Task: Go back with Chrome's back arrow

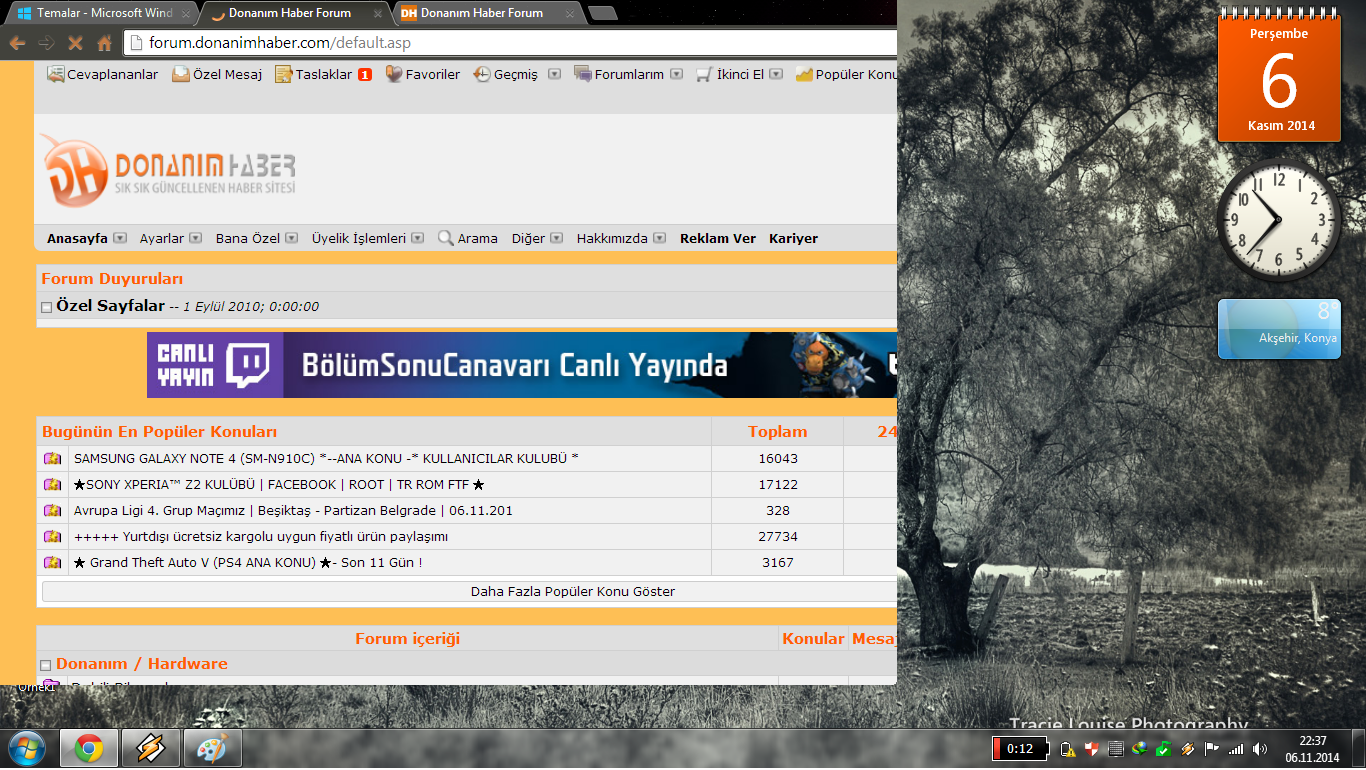Action: (x=17, y=43)
